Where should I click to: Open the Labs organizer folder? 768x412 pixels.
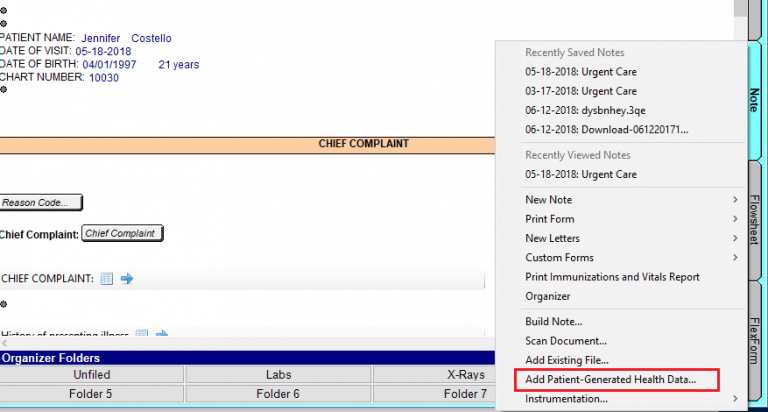(278, 375)
